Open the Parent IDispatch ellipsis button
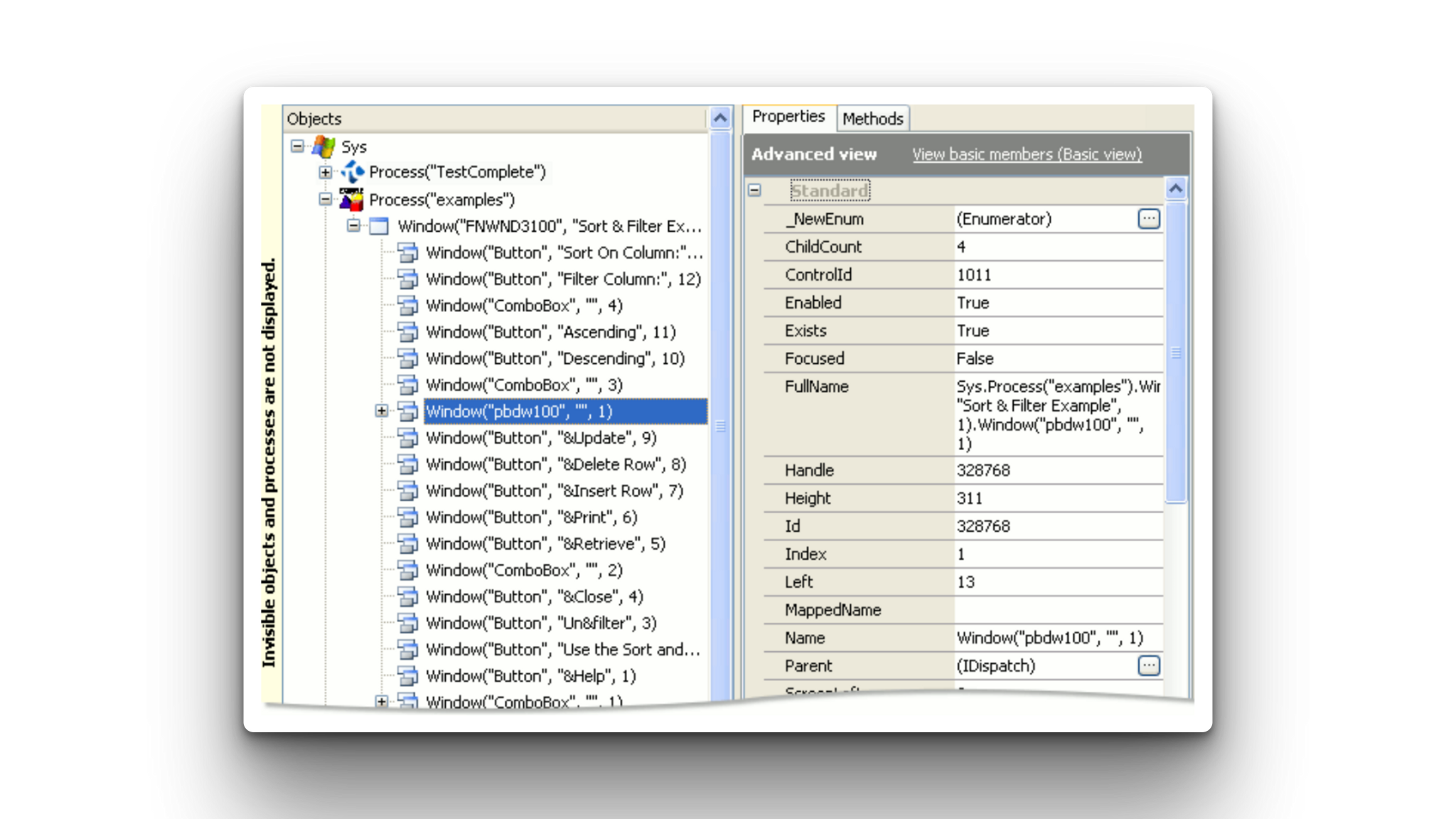 [x=1149, y=666]
